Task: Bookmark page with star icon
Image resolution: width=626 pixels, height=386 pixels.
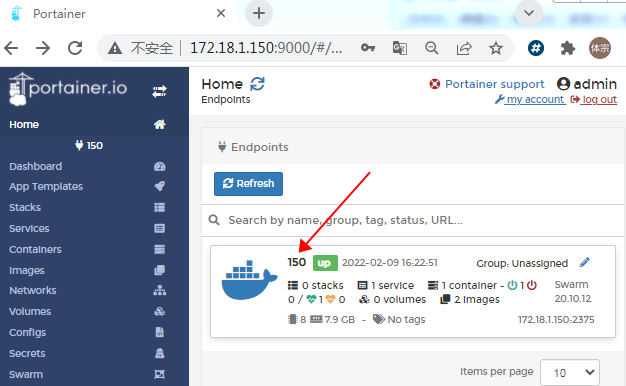Action: (496, 48)
